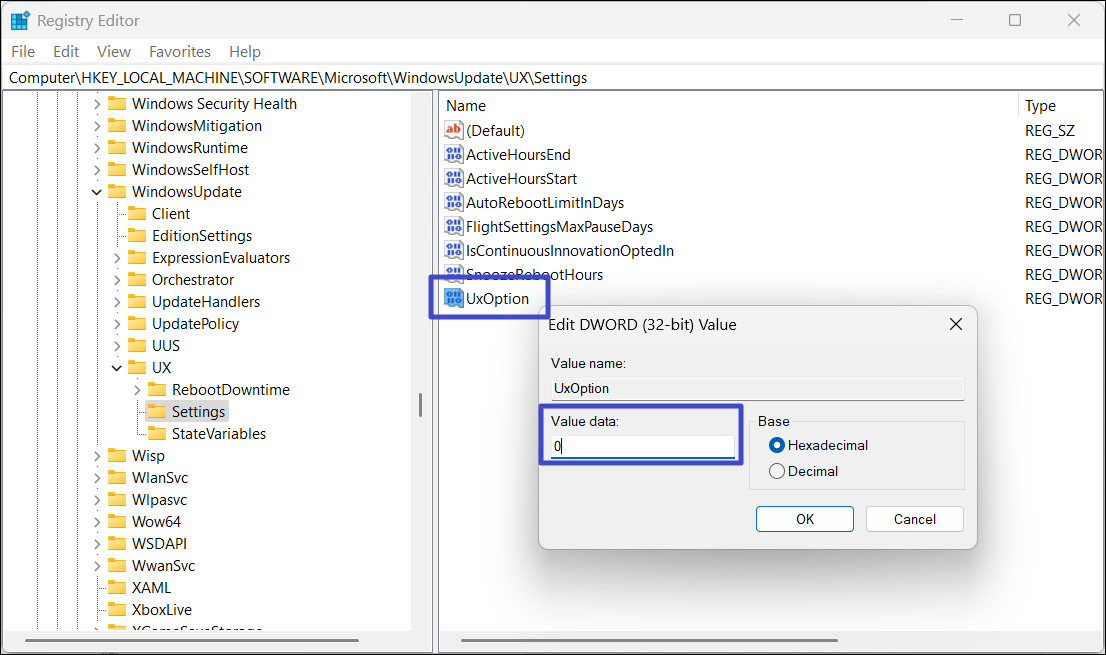Select the Hexadecimal base option
This screenshot has height=655, width=1106.
[777, 445]
